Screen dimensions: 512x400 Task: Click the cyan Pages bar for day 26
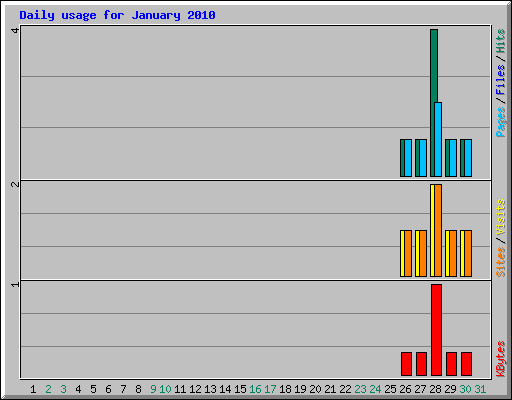(408, 158)
